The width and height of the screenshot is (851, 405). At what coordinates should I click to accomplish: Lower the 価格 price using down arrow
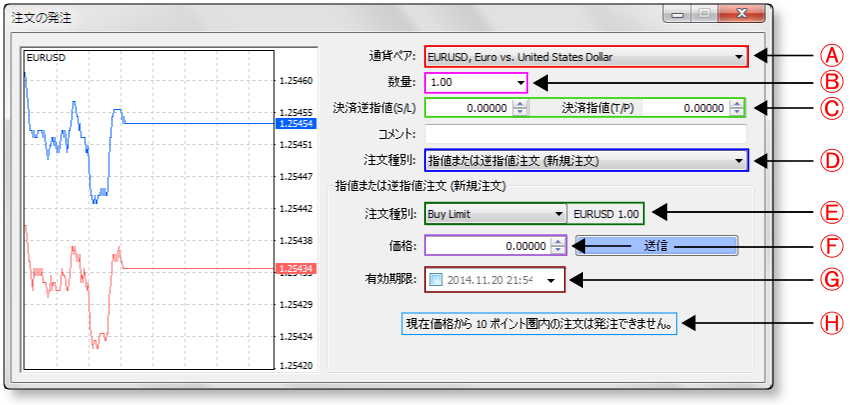(x=558, y=250)
